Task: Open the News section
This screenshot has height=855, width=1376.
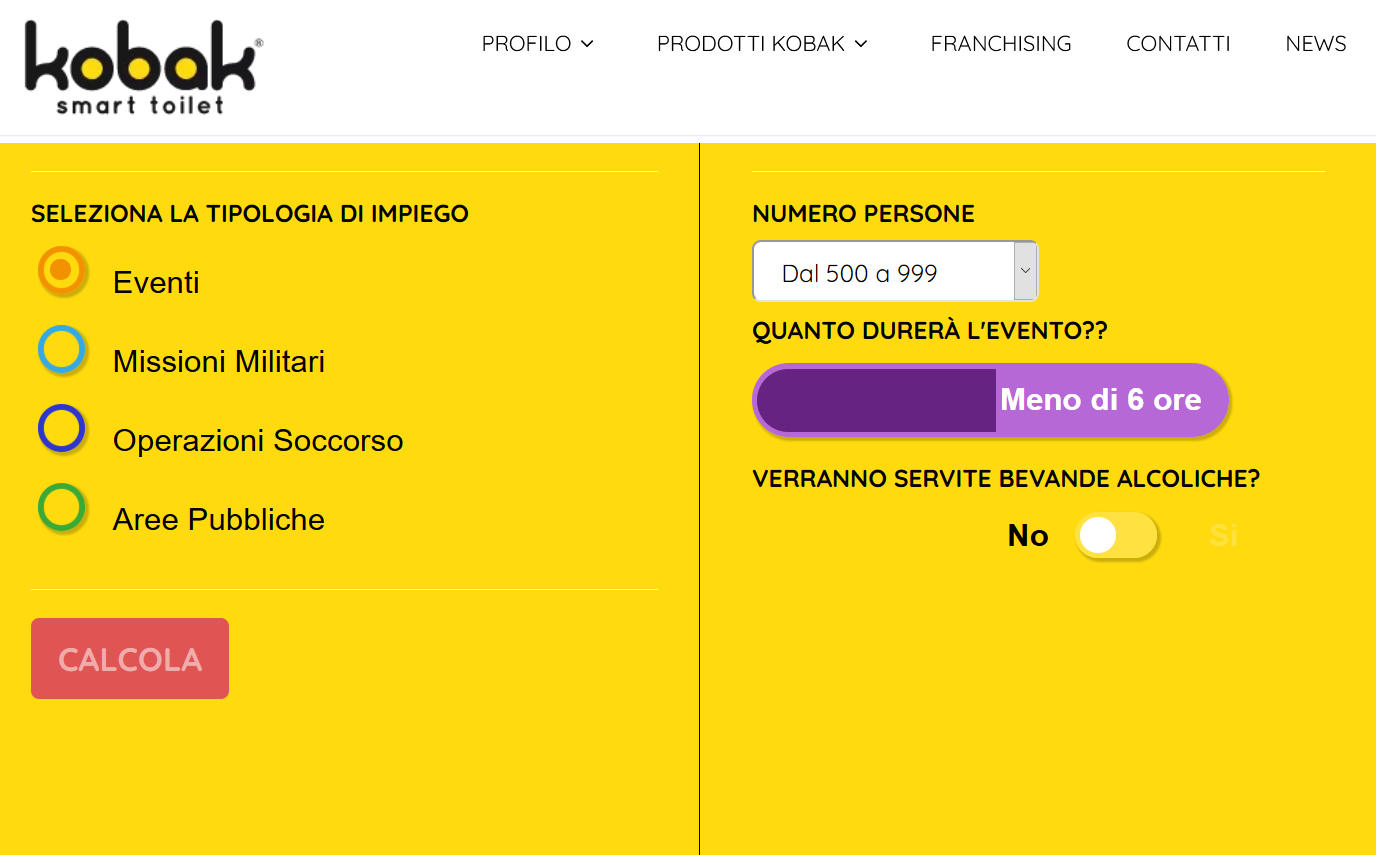Action: (1316, 44)
